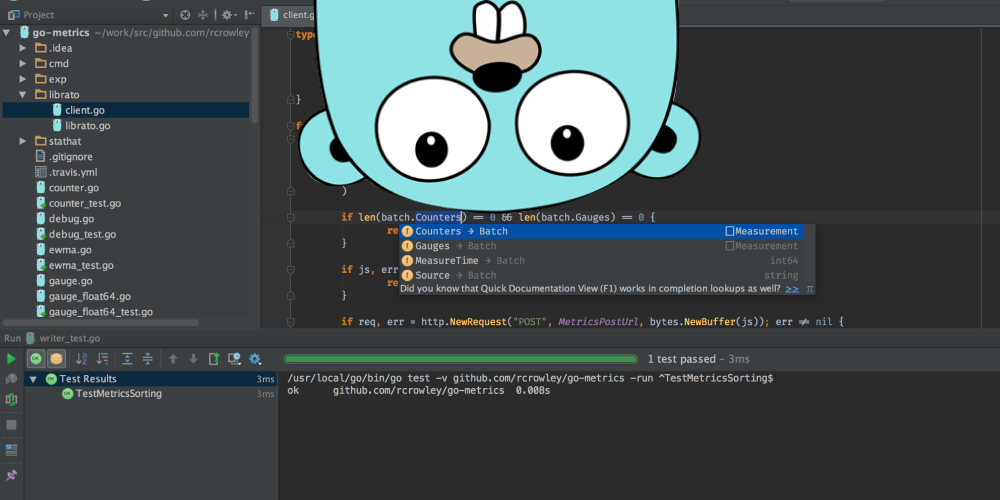The height and width of the screenshot is (500, 1000).
Task: Sort tests alphabetically with a-z icon
Action: pos(82,359)
